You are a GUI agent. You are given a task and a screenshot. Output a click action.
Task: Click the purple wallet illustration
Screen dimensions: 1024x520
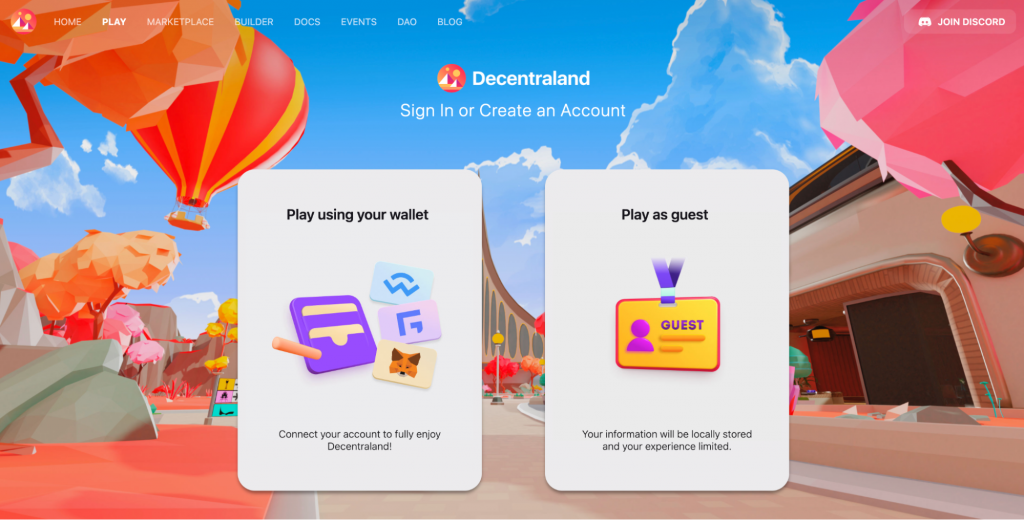[332, 334]
